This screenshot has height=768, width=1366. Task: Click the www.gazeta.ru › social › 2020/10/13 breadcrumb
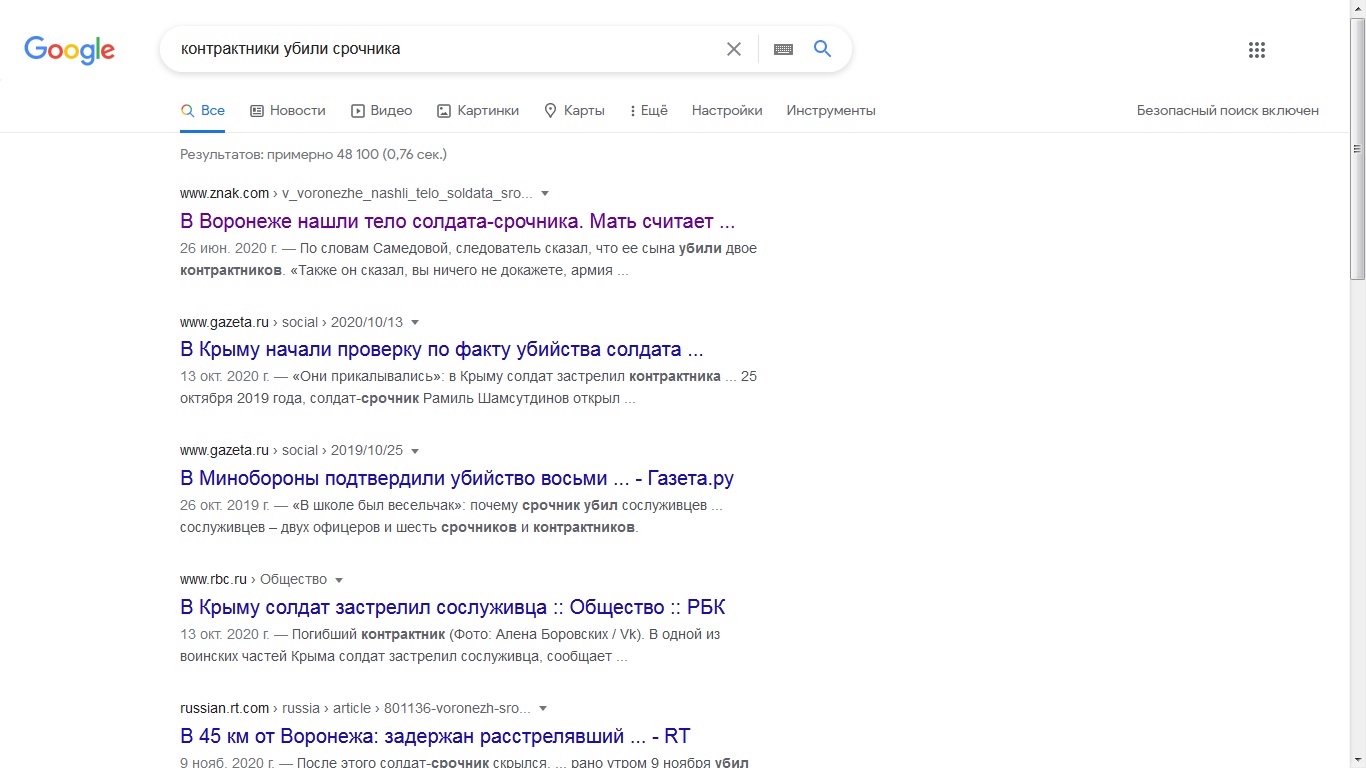click(x=291, y=322)
